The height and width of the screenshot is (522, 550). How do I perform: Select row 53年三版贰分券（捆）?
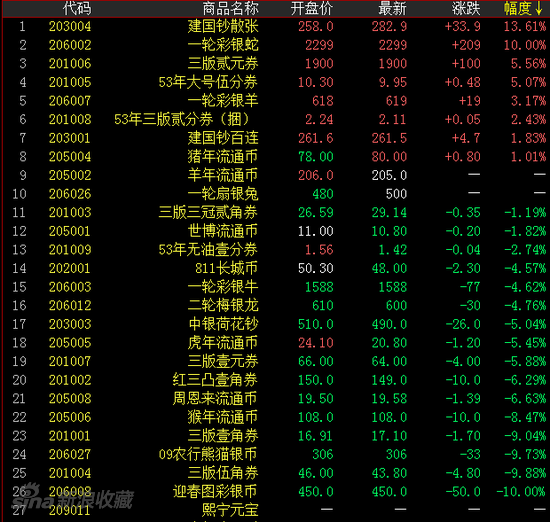tap(276, 120)
